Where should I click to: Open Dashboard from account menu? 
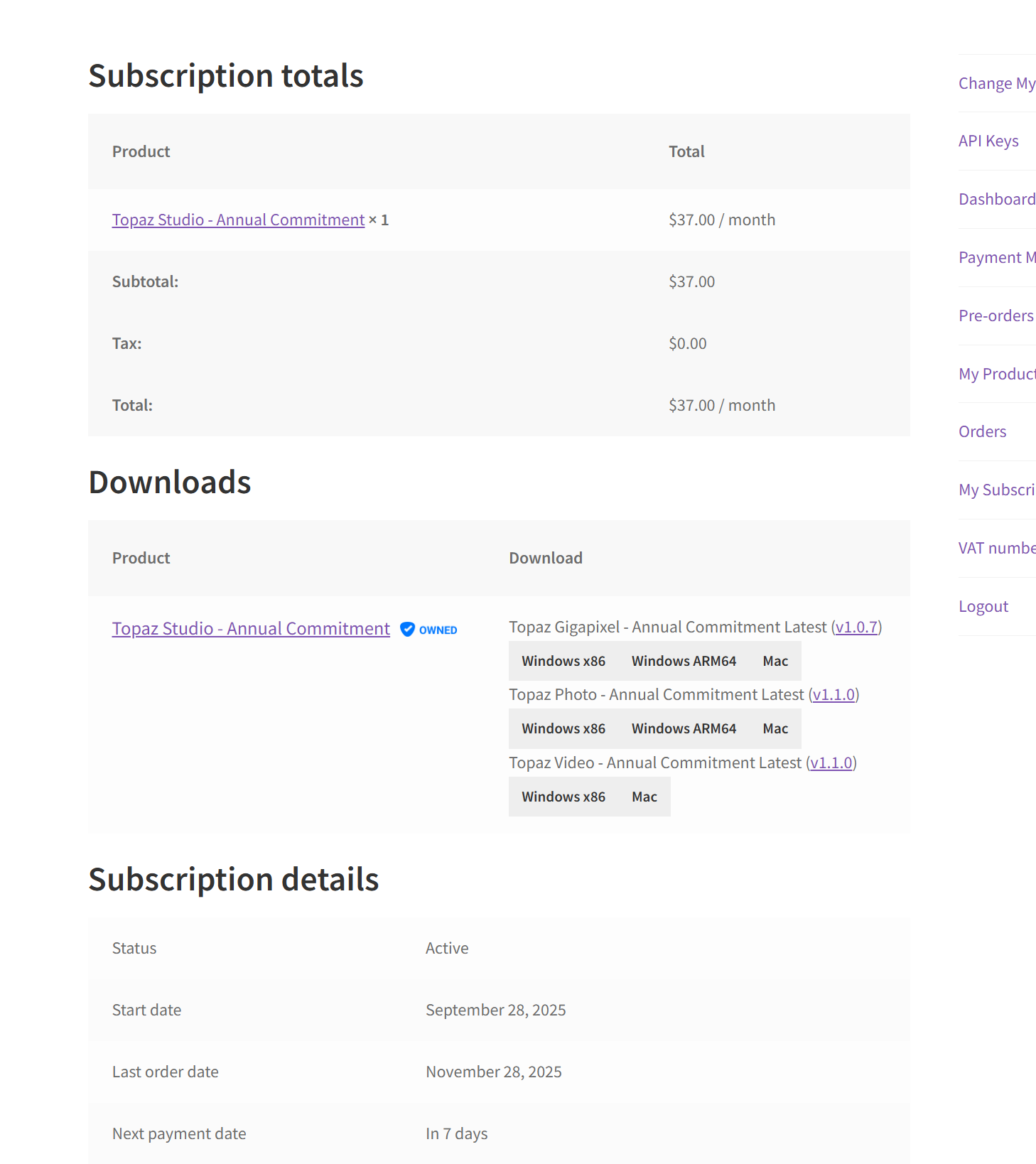click(x=996, y=200)
